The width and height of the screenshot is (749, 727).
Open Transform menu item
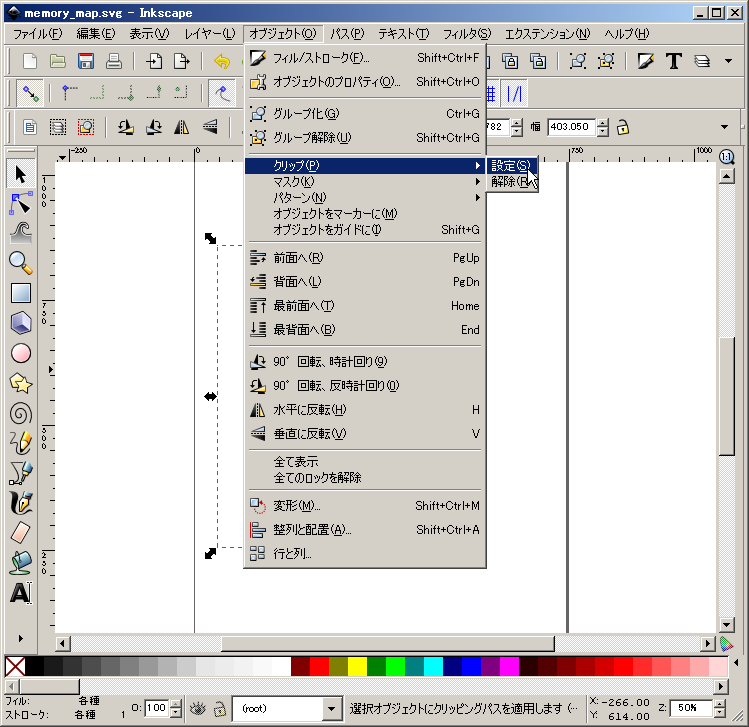365,506
